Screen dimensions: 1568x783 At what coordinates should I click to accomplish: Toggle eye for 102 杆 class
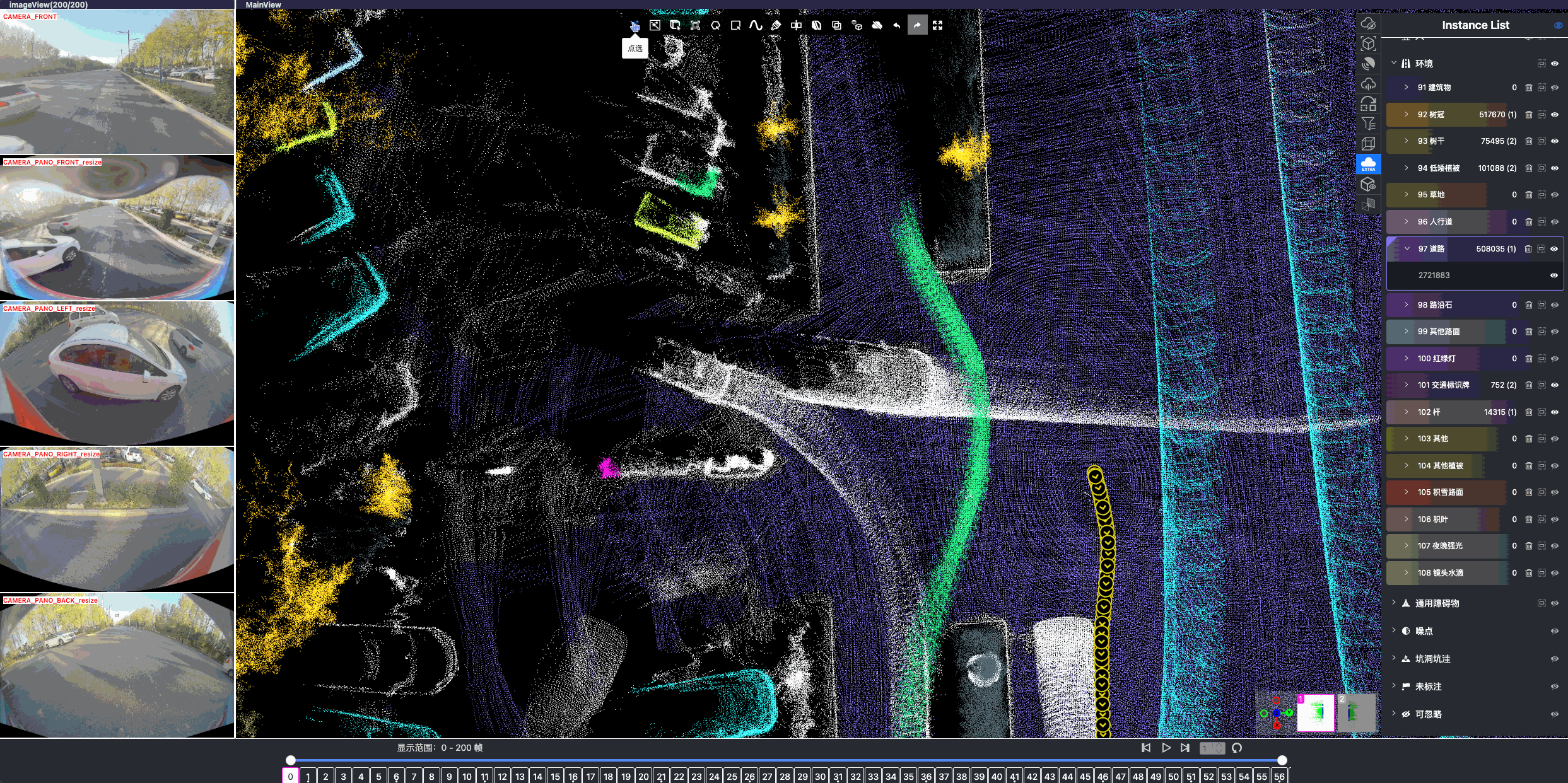tap(1554, 412)
